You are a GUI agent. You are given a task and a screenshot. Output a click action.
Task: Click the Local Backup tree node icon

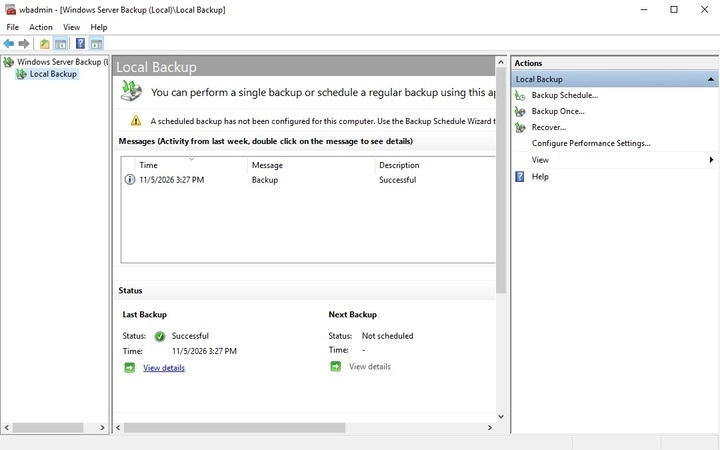[x=21, y=74]
